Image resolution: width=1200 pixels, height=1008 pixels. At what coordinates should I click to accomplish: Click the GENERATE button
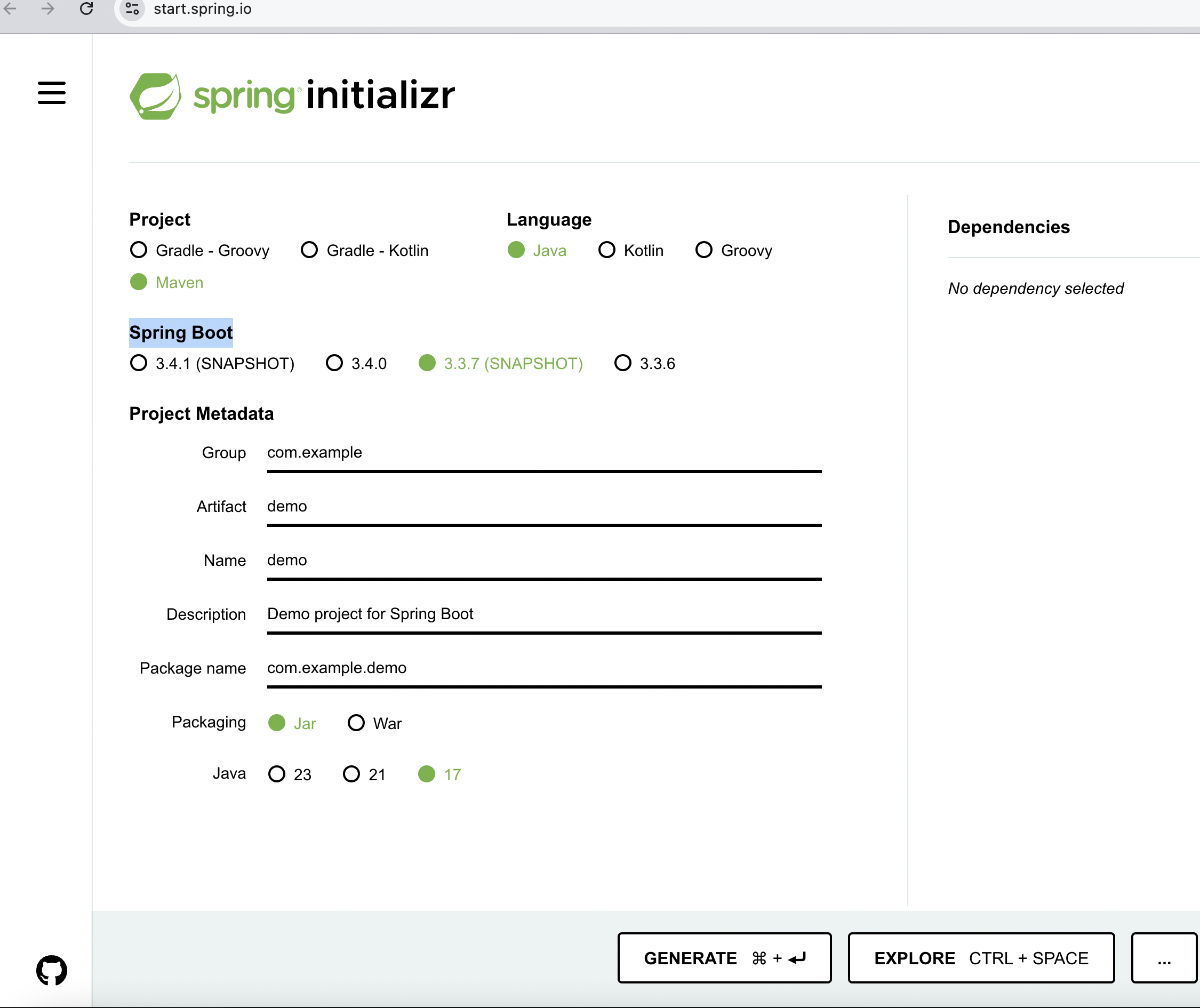coord(725,958)
